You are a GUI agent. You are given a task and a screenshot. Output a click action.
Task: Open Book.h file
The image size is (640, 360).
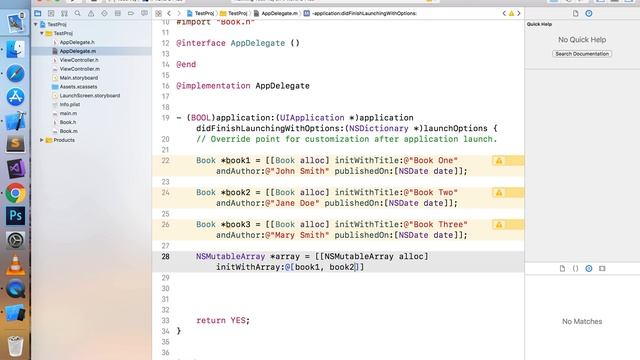coord(67,122)
